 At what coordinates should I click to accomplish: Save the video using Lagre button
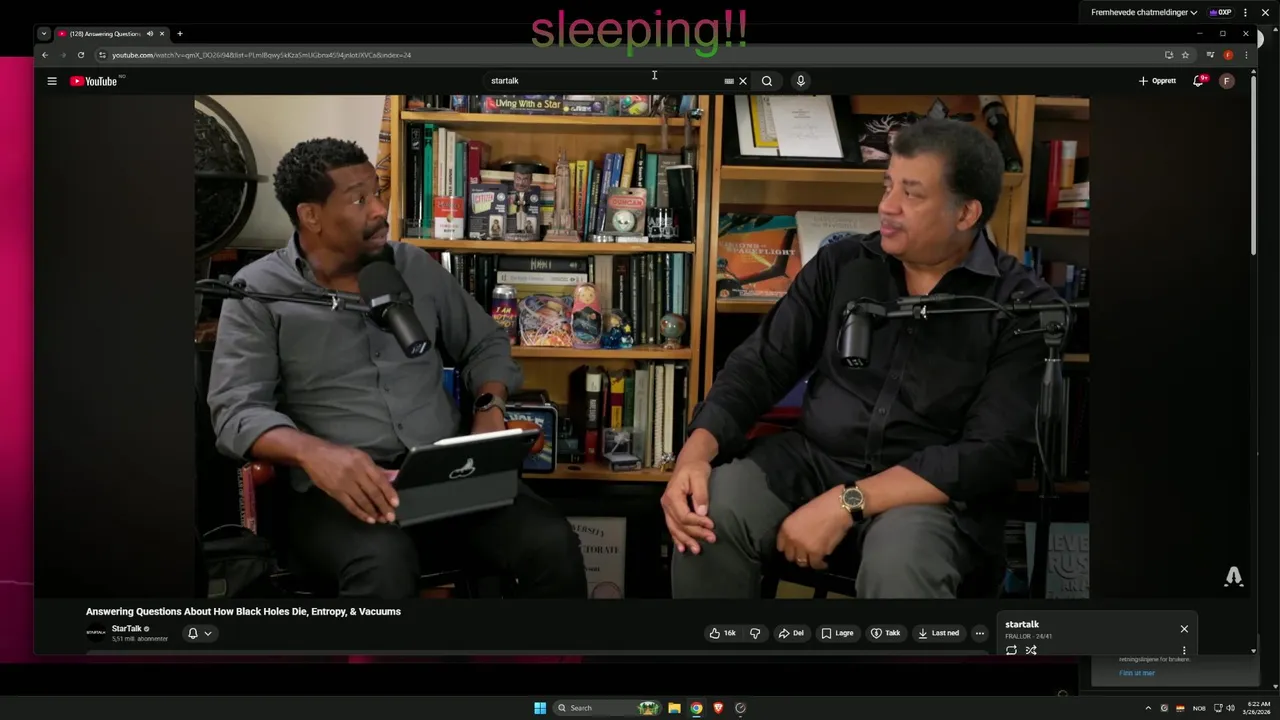coord(838,633)
